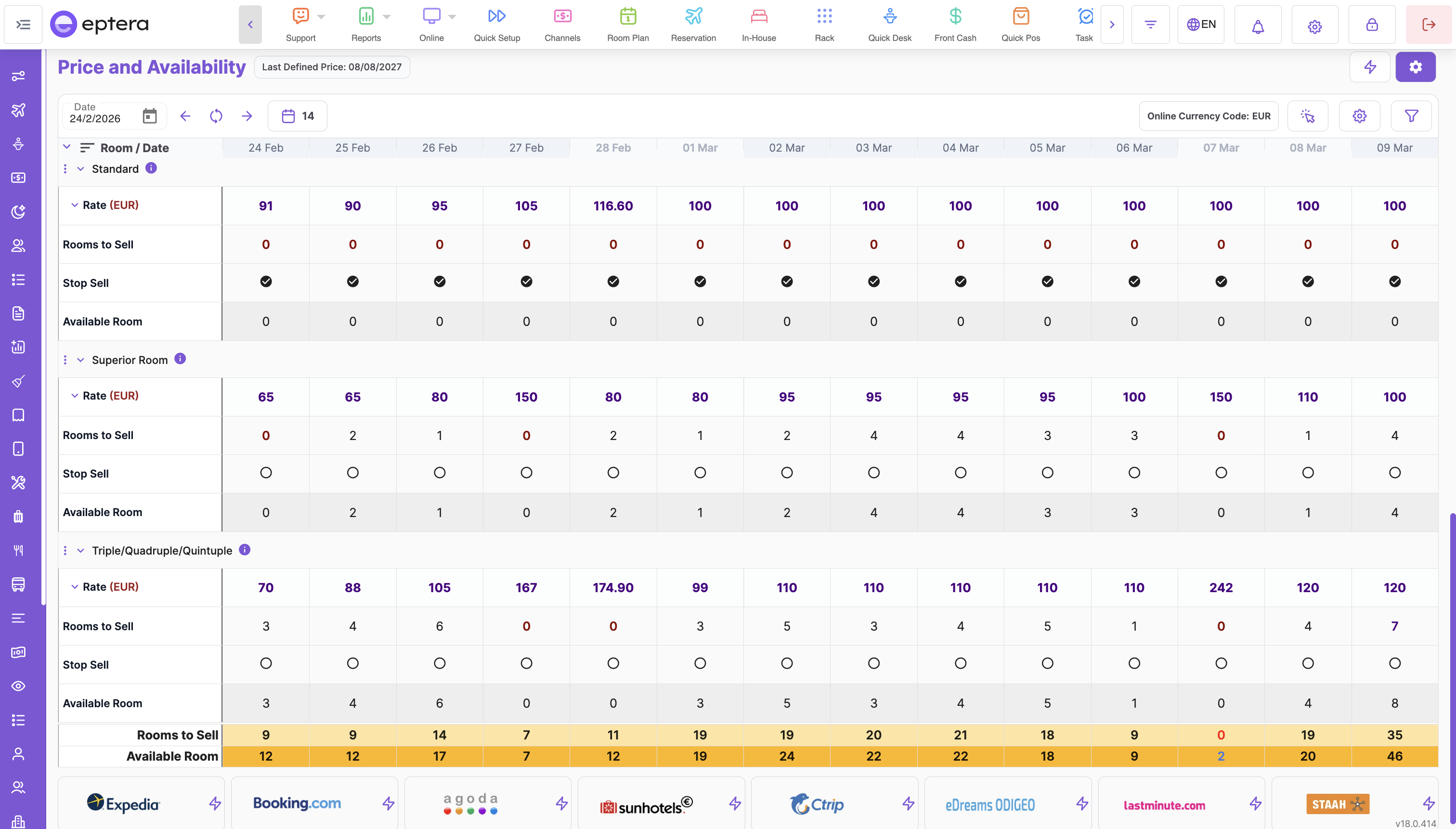Click Online Currency Code EUR button
Image resolution: width=1456 pixels, height=829 pixels.
[x=1209, y=116]
